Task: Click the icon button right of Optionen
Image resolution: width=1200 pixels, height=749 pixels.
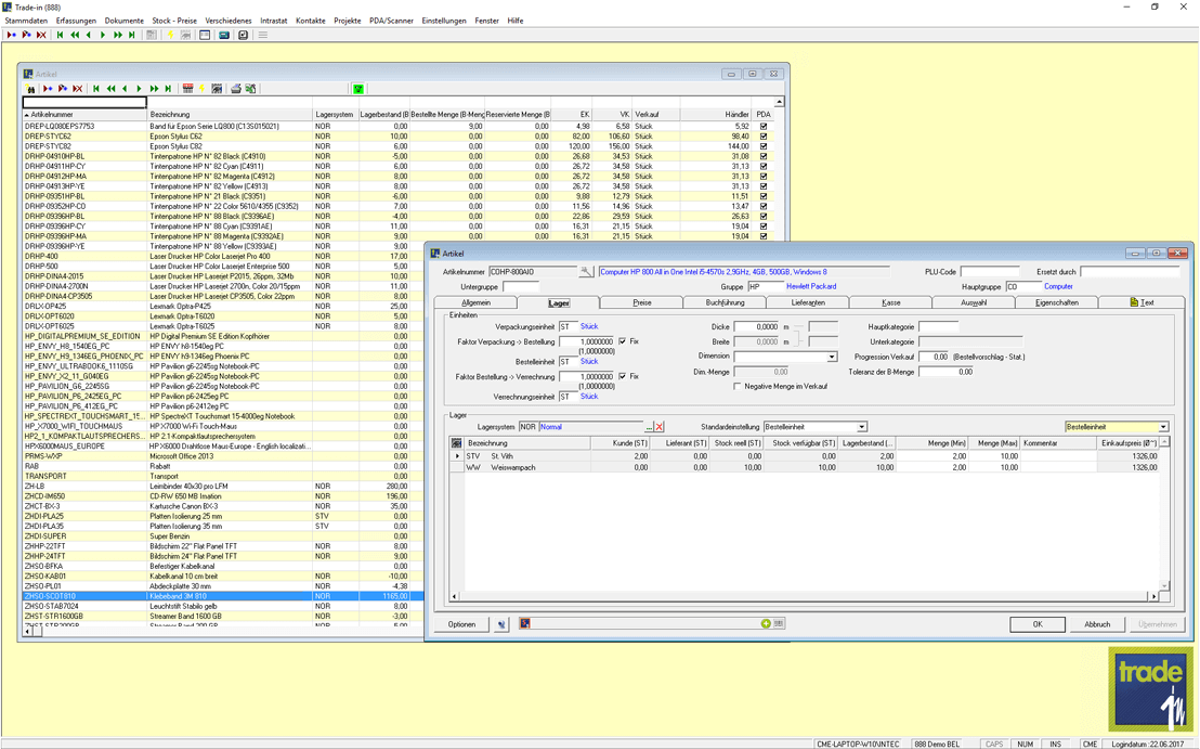Action: (502, 624)
